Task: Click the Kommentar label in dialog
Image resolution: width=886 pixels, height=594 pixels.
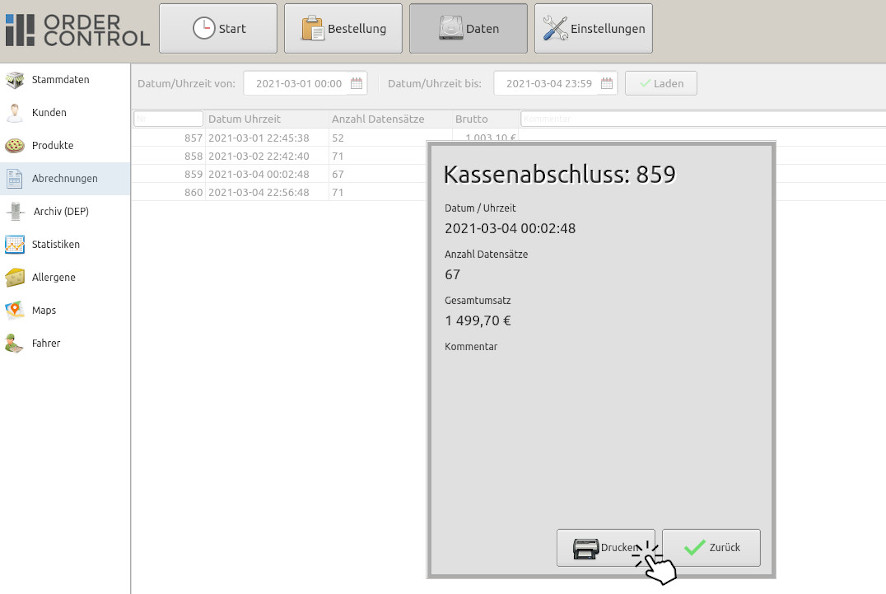Action: (x=471, y=346)
